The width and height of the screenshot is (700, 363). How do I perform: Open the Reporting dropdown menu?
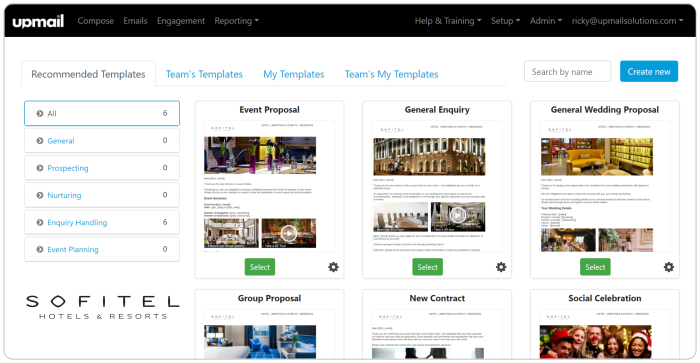click(x=237, y=21)
